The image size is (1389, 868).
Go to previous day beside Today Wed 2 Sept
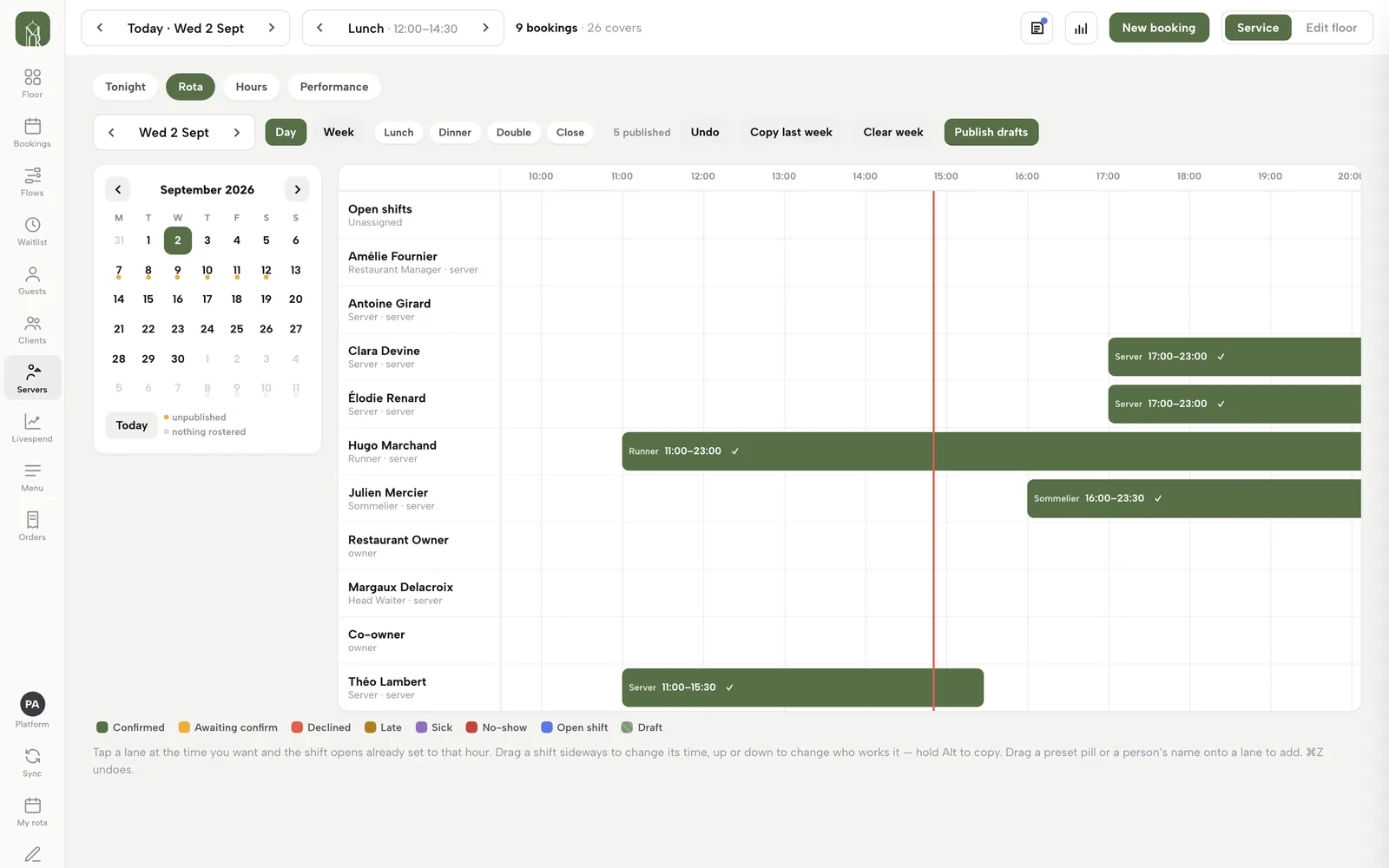tap(100, 28)
